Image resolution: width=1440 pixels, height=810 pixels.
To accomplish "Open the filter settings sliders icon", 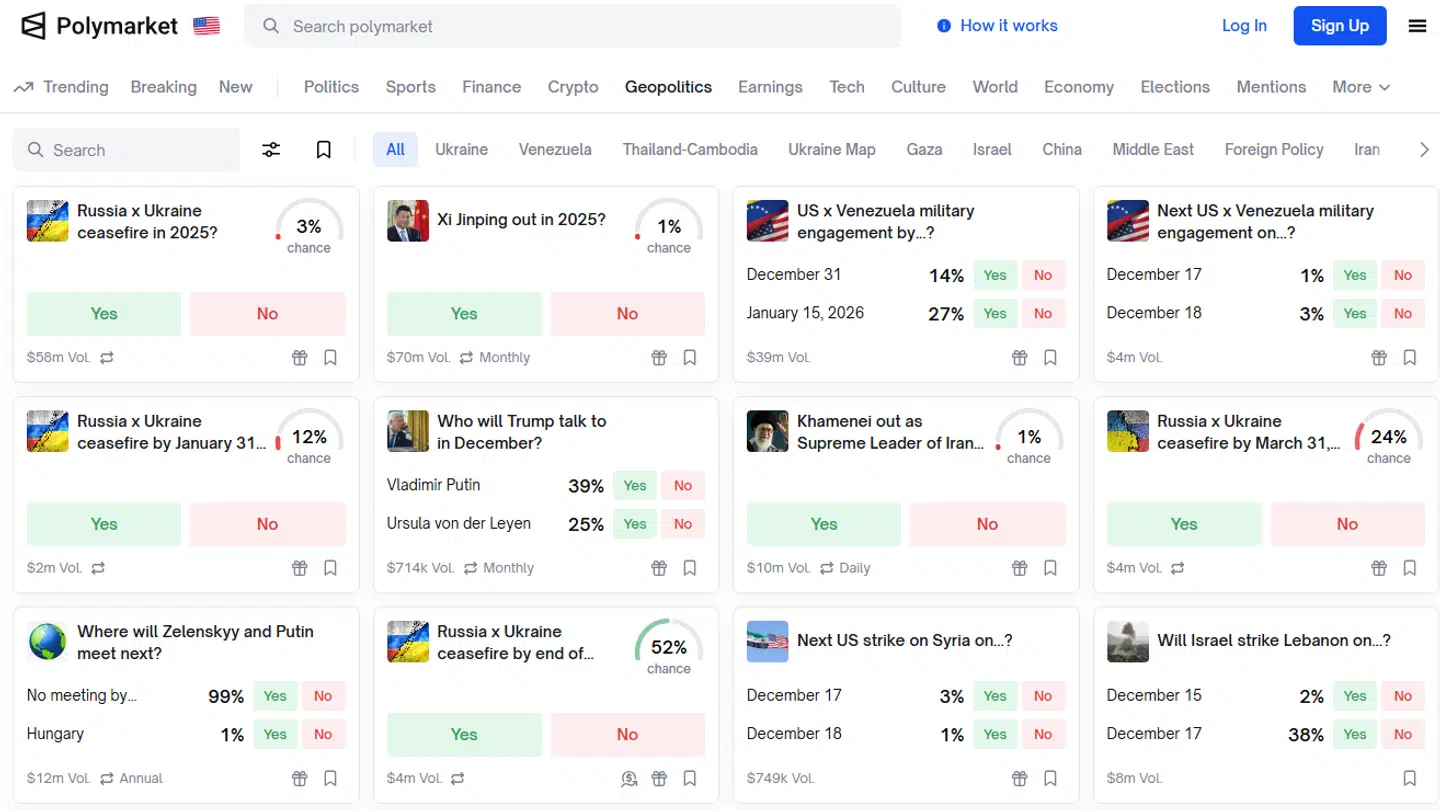I will tap(271, 150).
